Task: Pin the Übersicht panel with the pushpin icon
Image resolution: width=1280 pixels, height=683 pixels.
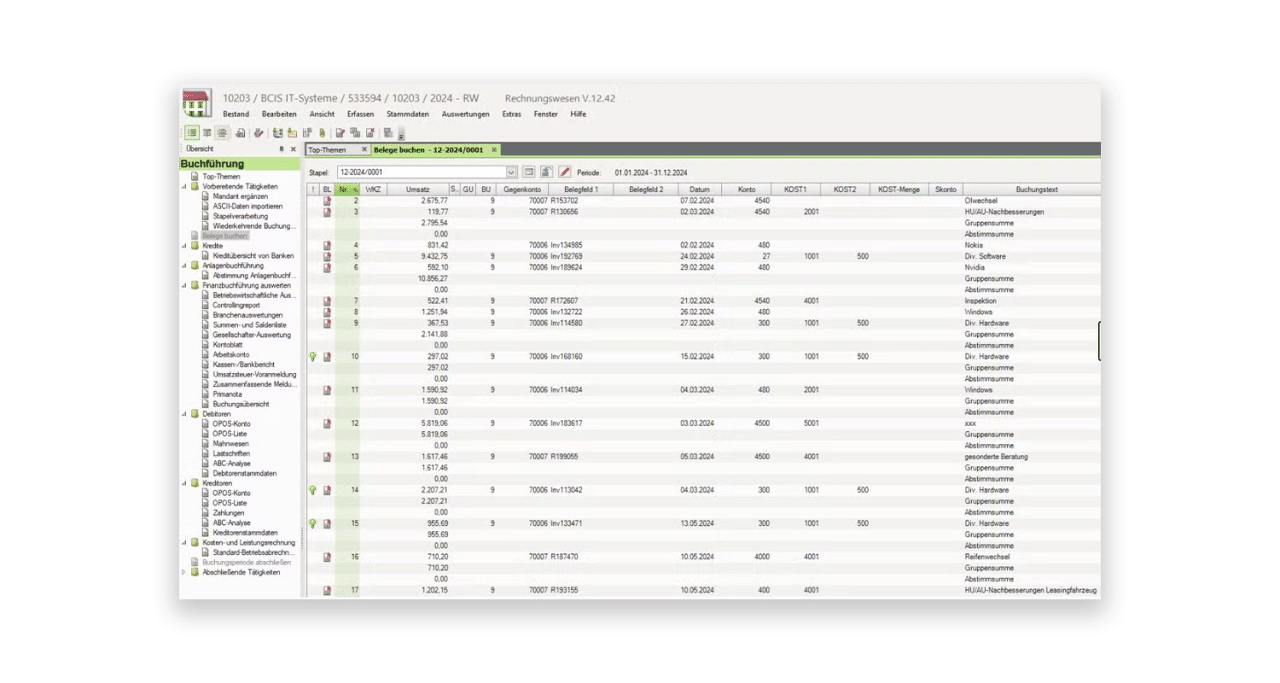Action: pyautogui.click(x=281, y=149)
